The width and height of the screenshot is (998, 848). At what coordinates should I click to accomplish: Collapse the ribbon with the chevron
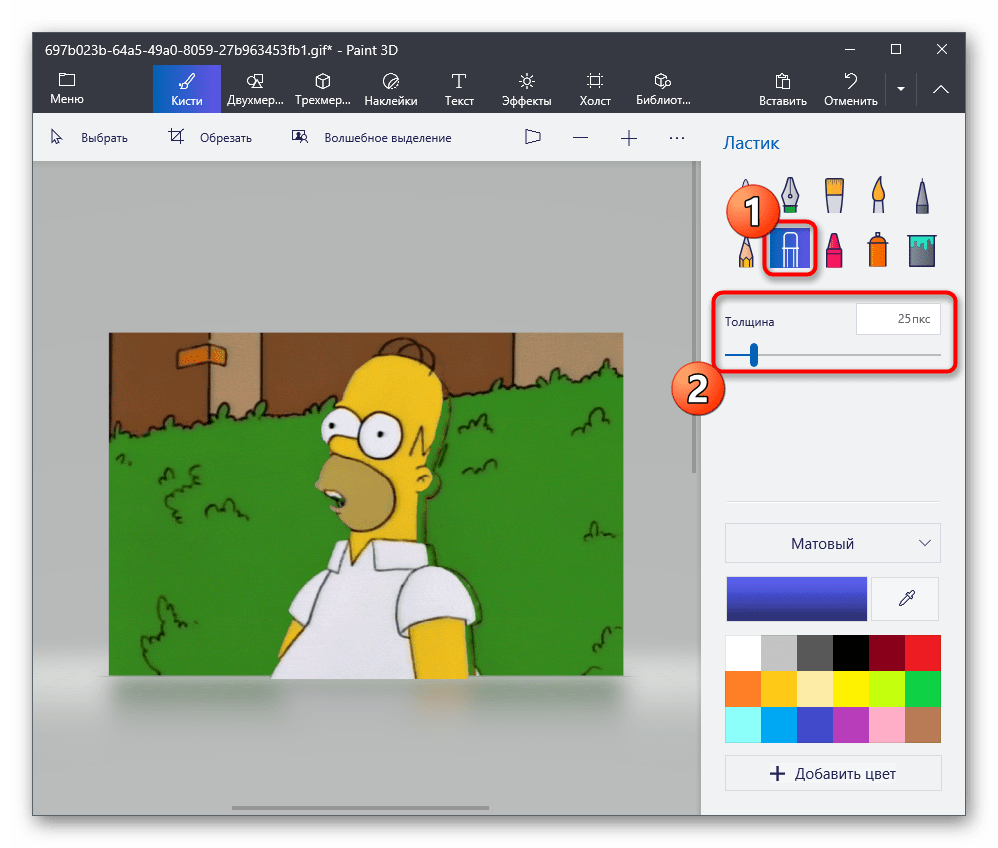(x=941, y=89)
